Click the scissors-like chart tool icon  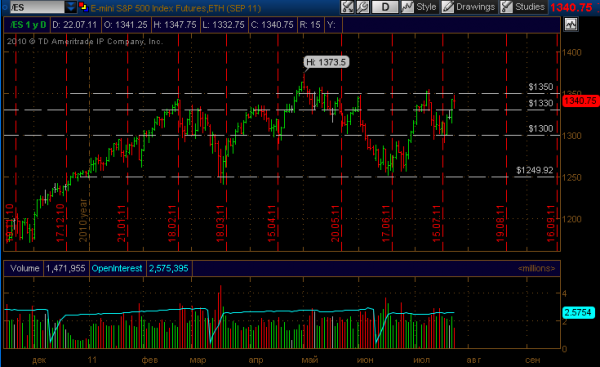click(347, 7)
